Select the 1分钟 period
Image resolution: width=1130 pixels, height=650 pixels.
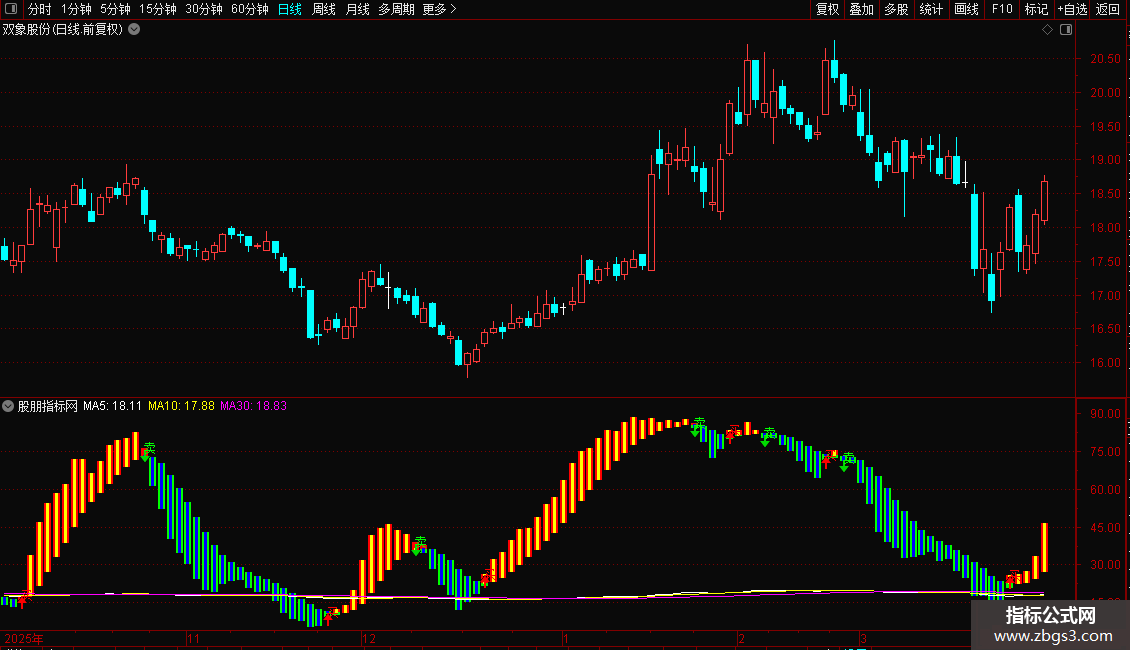[x=76, y=9]
